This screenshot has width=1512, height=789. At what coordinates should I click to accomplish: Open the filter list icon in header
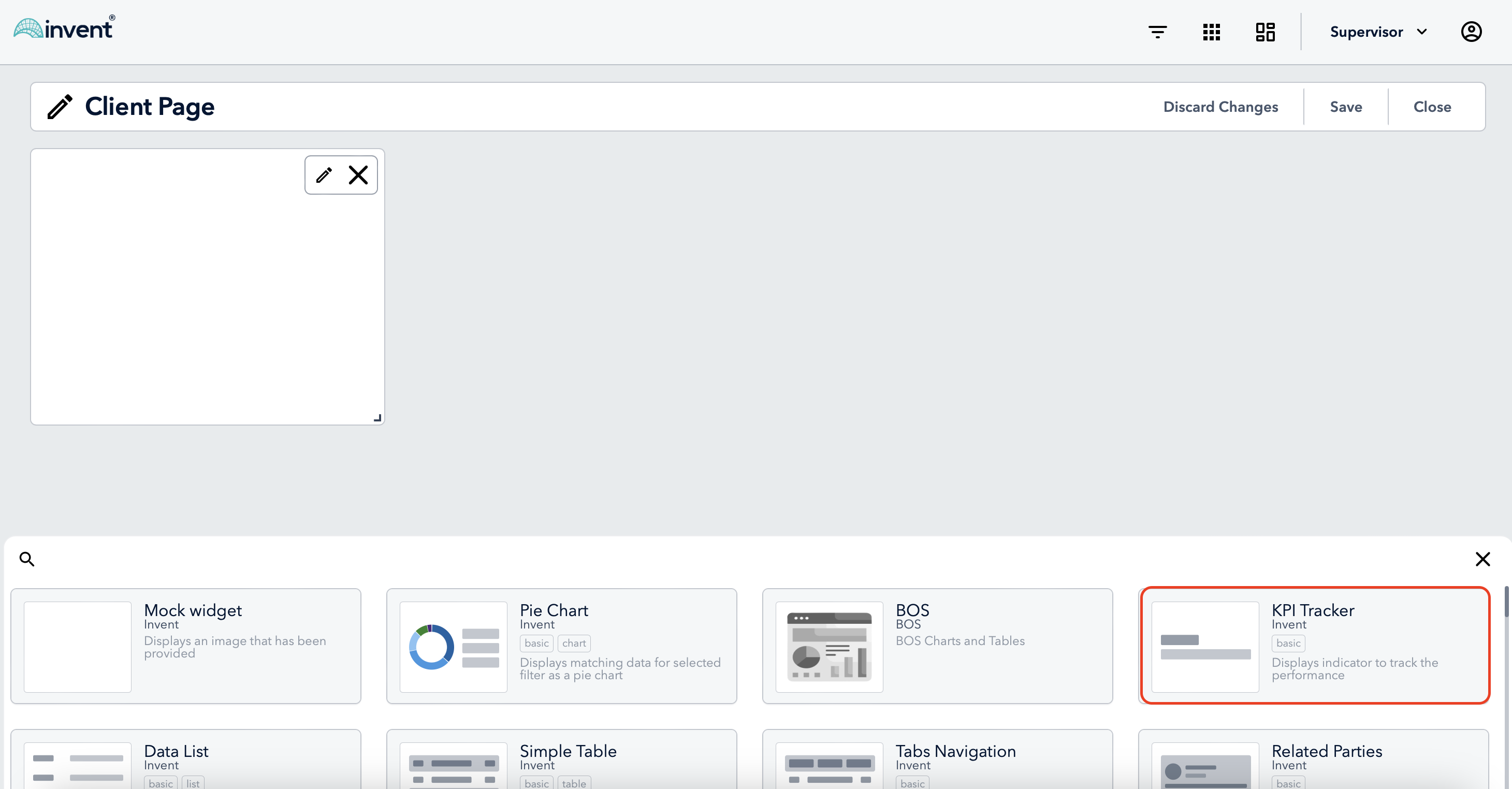coord(1157,32)
